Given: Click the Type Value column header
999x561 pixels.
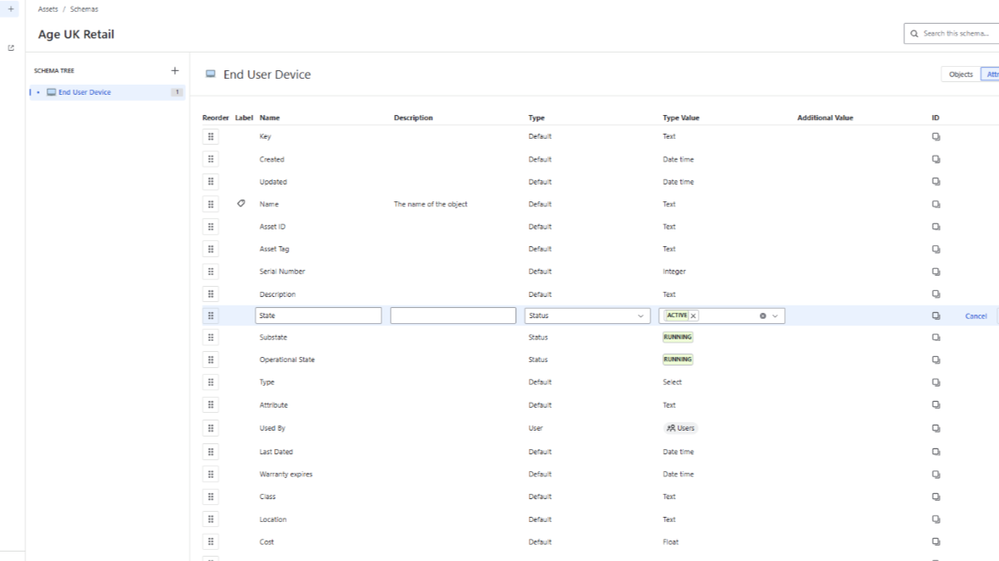Looking at the screenshot, I should (x=681, y=118).
